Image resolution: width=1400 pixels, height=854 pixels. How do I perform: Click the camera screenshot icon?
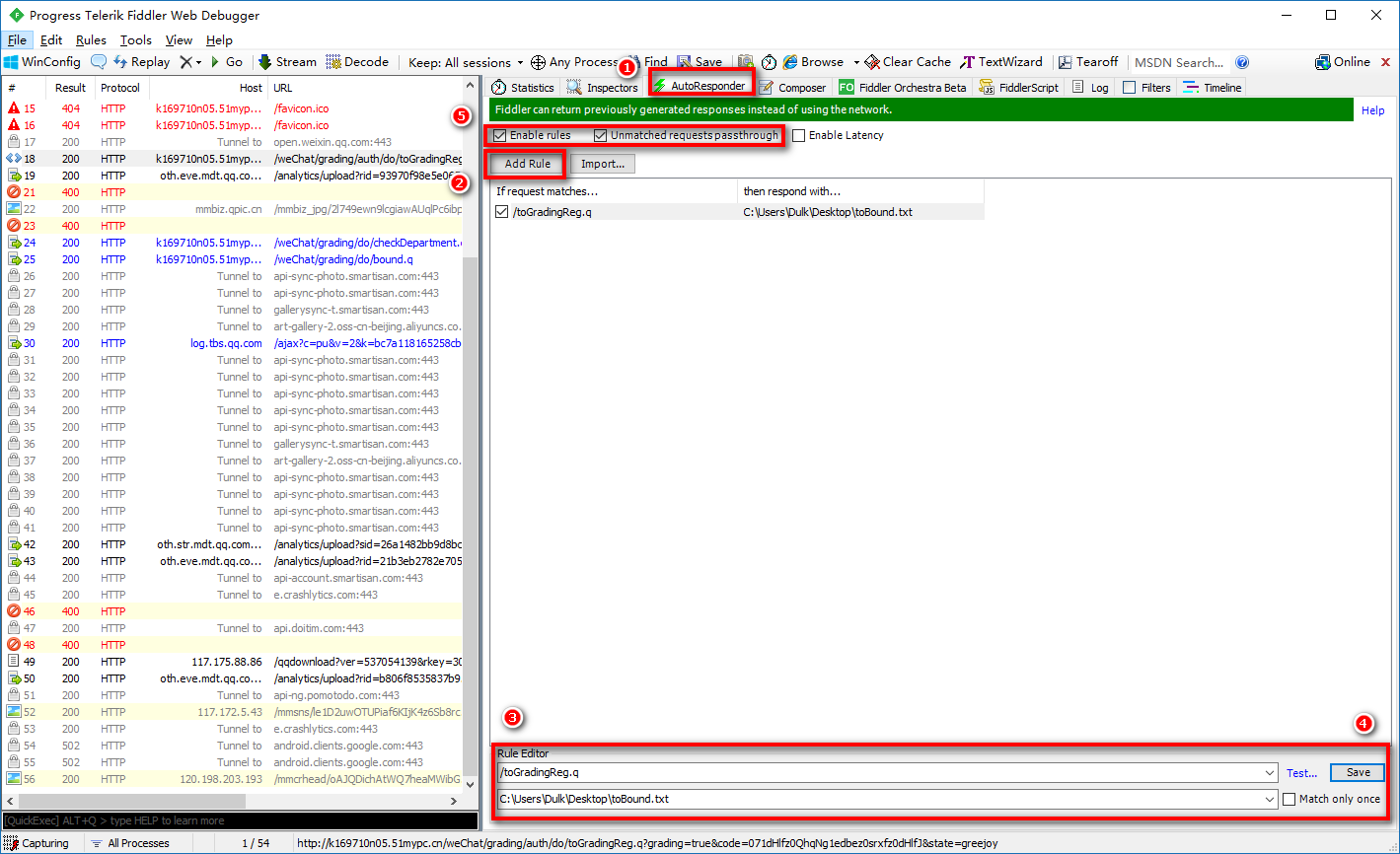(x=746, y=62)
